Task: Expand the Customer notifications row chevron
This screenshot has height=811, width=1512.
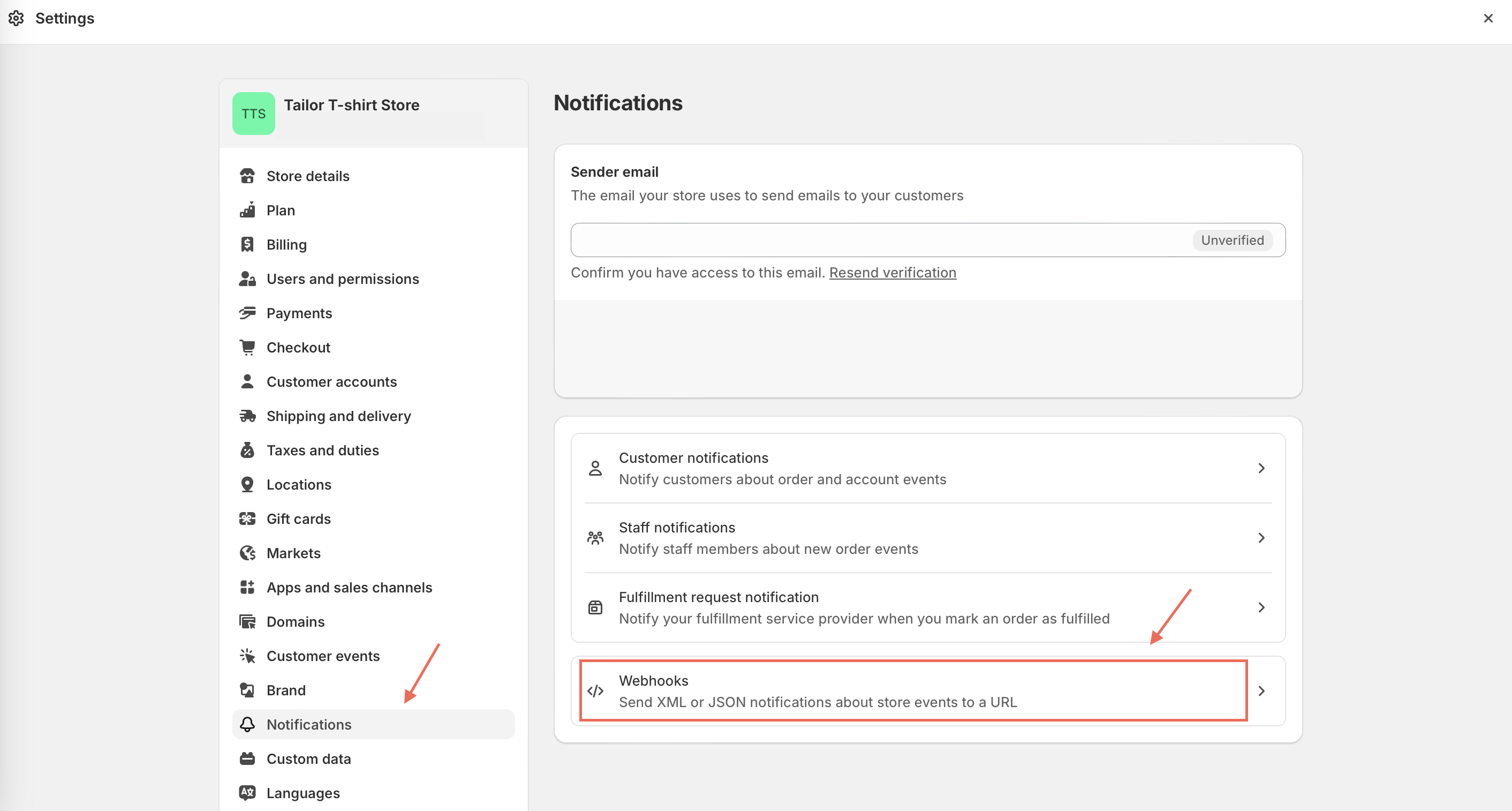Action: pos(1261,468)
